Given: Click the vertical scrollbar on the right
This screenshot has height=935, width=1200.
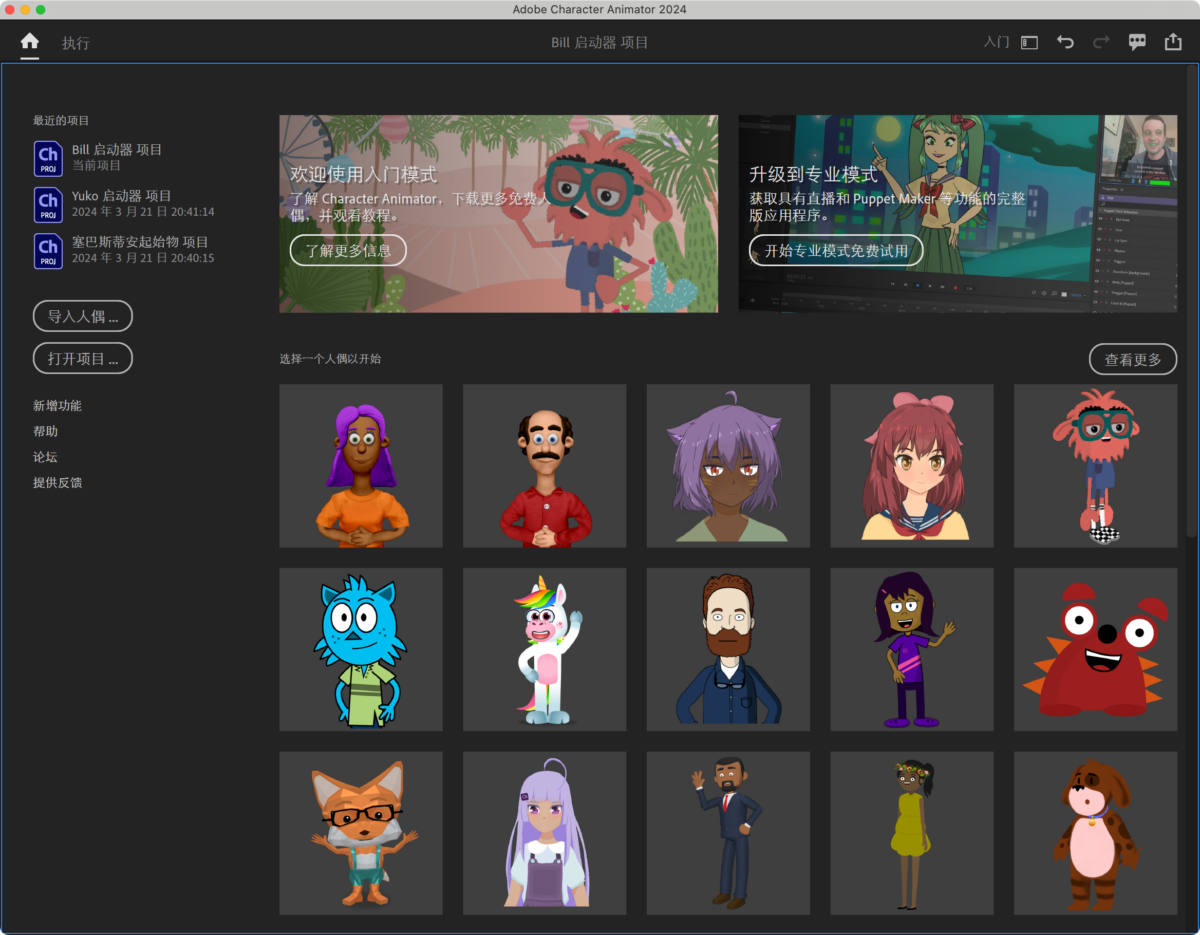Looking at the screenshot, I should [x=1191, y=300].
